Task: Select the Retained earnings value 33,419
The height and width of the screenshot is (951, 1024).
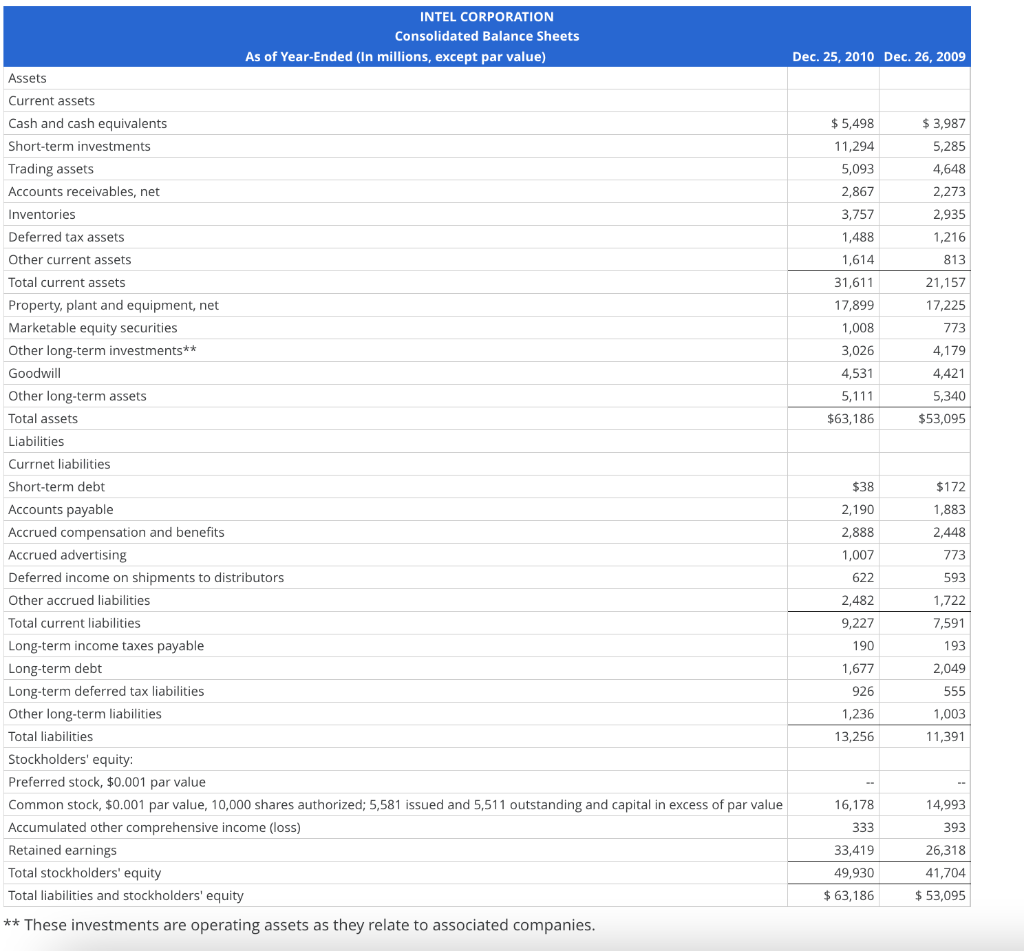Action: 853,850
